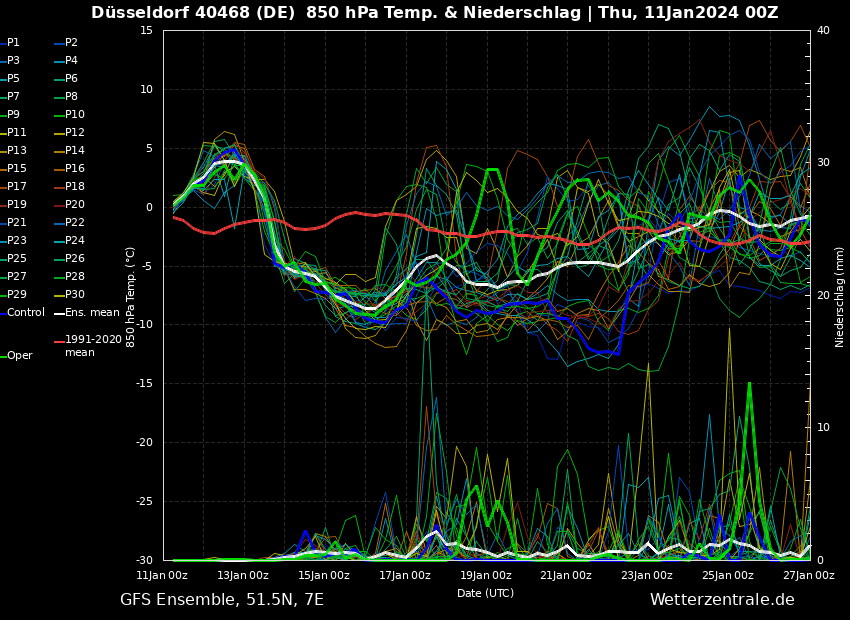Click the 850 hPa Temp. (°C) axis label
The width and height of the screenshot is (850, 620).
[x=131, y=296]
